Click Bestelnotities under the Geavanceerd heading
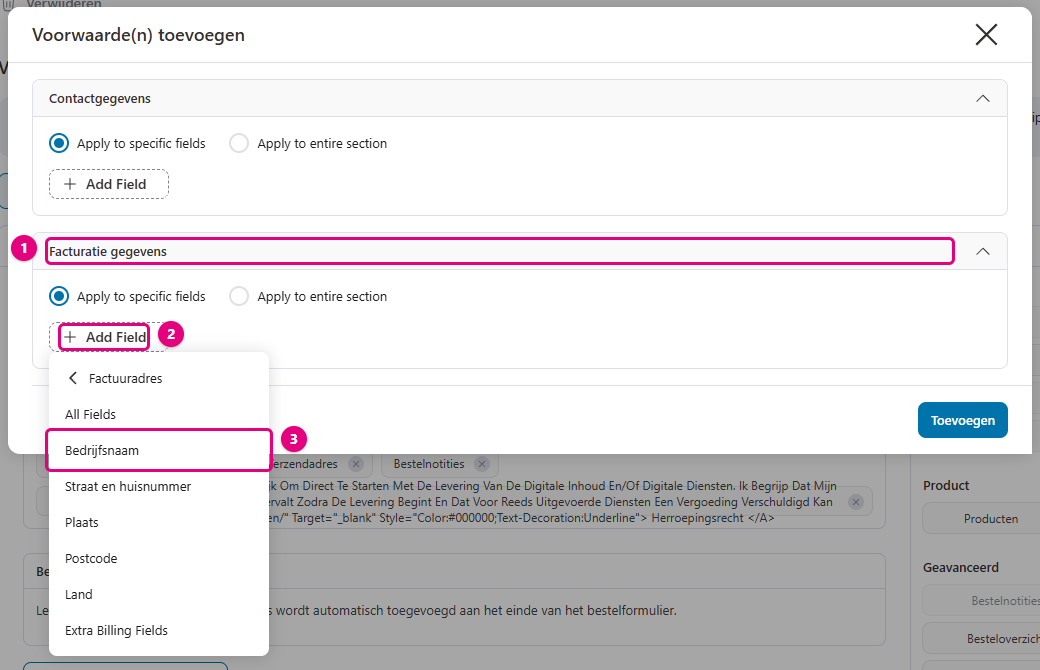 [x=982, y=600]
